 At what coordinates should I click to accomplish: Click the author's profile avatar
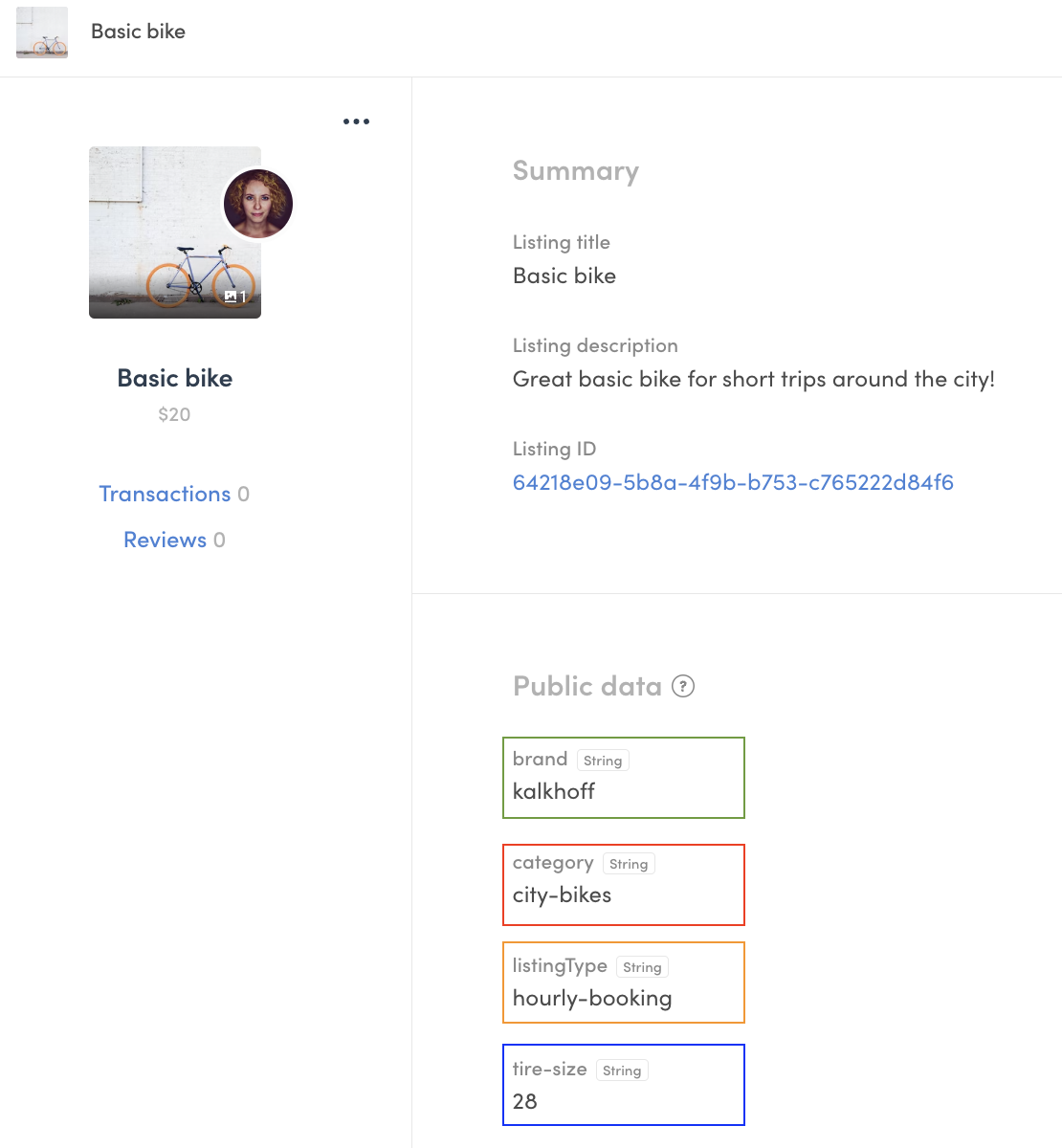click(258, 204)
